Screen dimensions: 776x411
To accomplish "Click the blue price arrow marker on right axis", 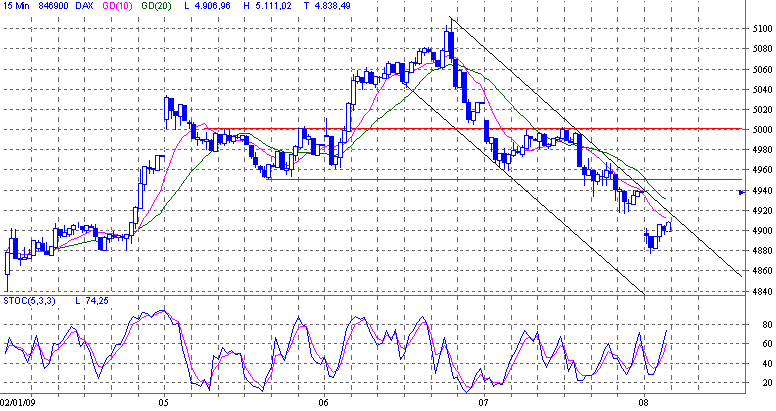I will (741, 193).
